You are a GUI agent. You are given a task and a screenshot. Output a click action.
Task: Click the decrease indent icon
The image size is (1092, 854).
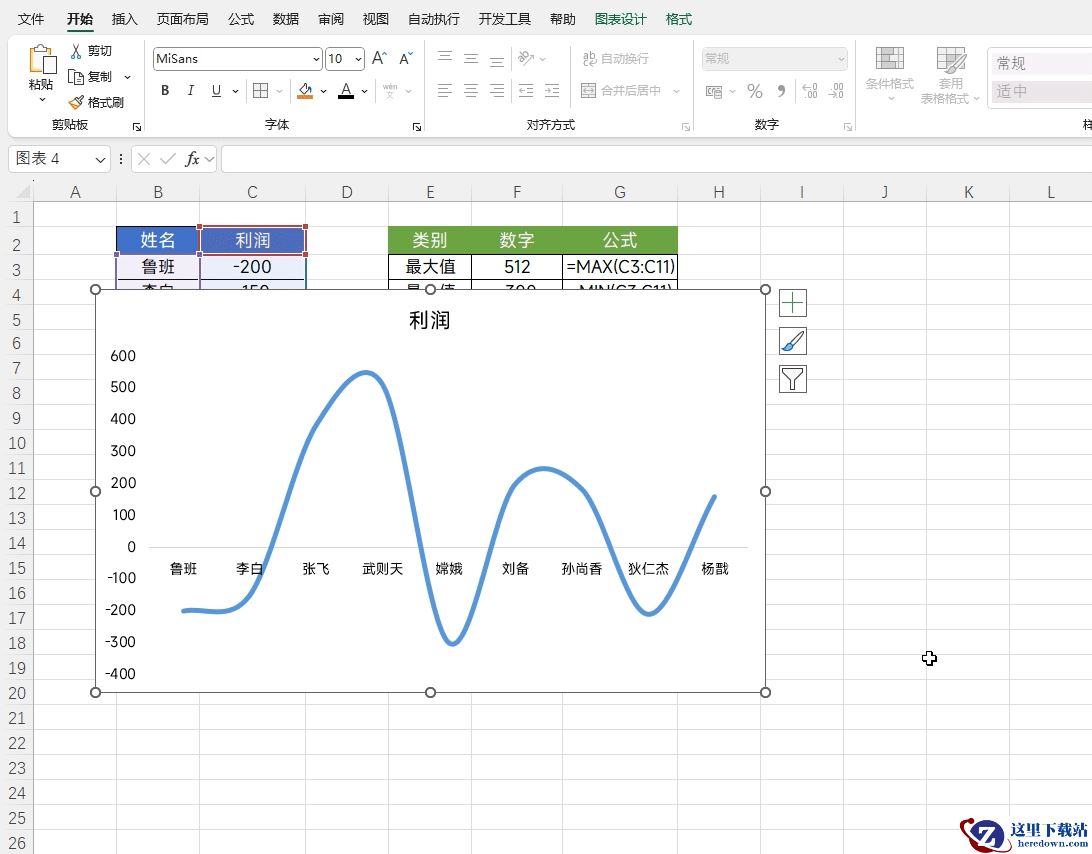(x=526, y=91)
